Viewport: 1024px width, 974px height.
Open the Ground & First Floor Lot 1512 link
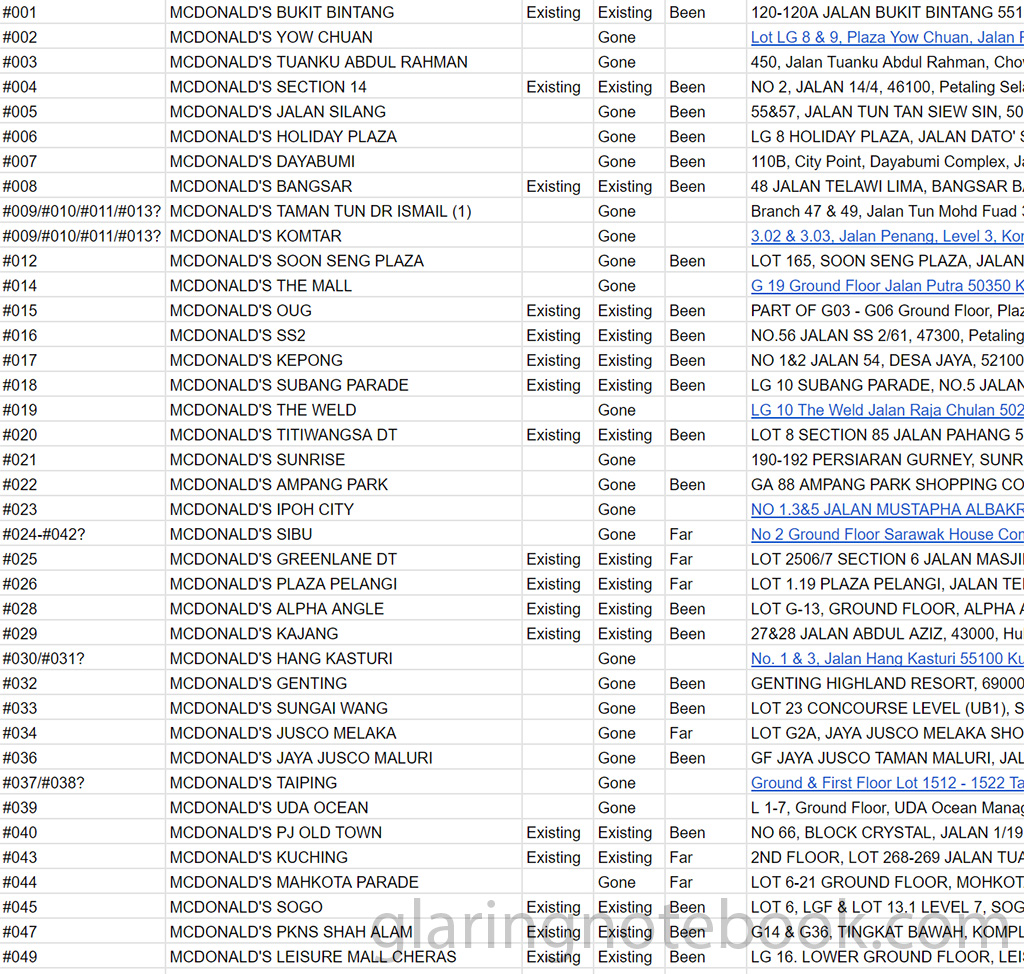(886, 783)
